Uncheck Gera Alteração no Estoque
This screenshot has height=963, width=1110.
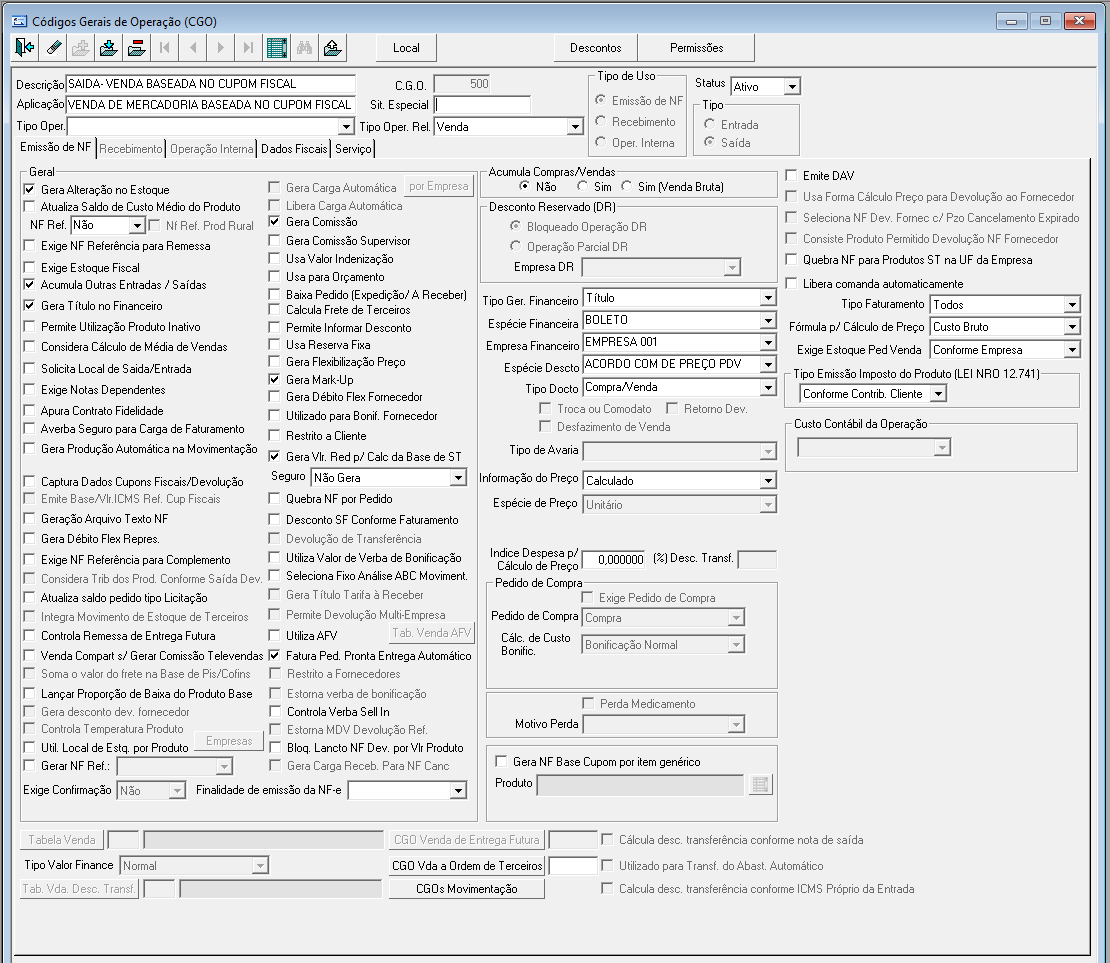(29, 190)
